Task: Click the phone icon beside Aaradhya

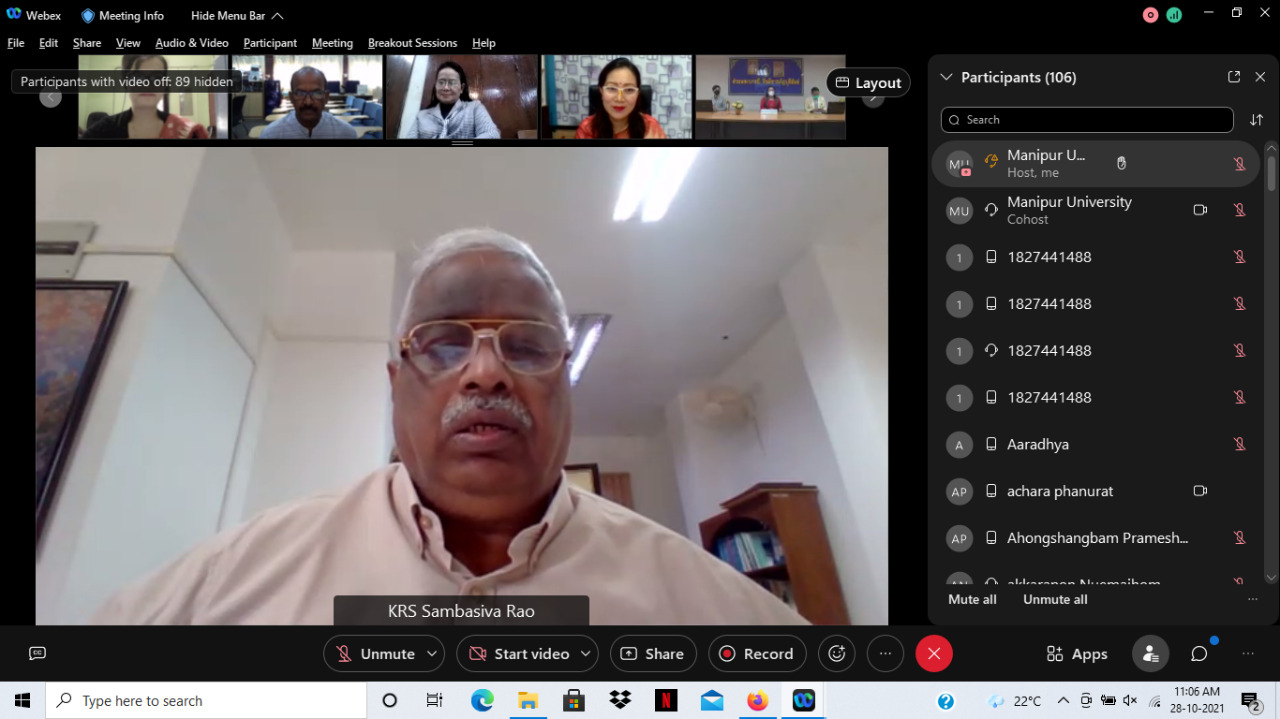Action: coord(991,444)
